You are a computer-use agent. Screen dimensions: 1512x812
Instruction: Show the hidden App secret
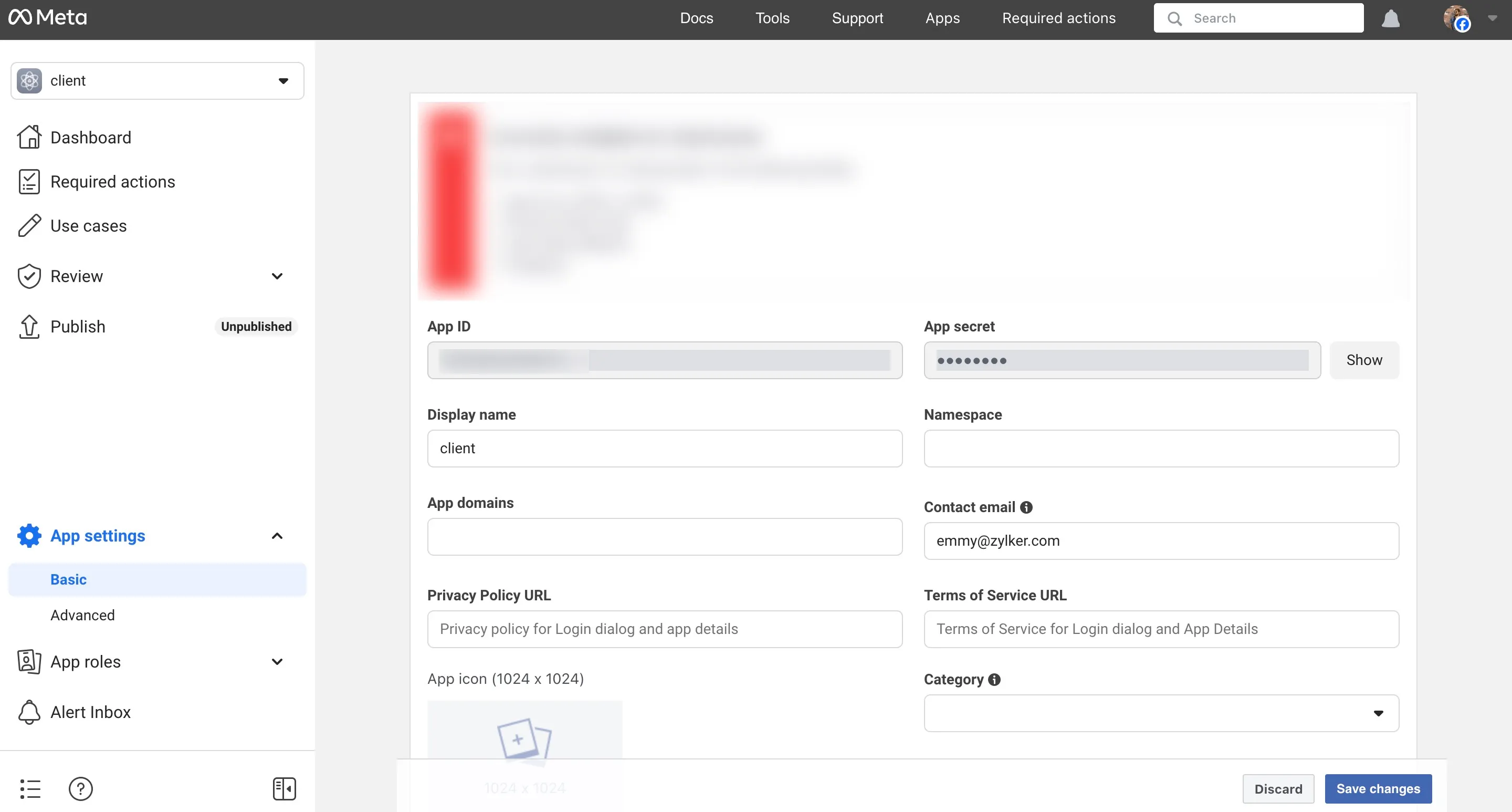(x=1364, y=360)
